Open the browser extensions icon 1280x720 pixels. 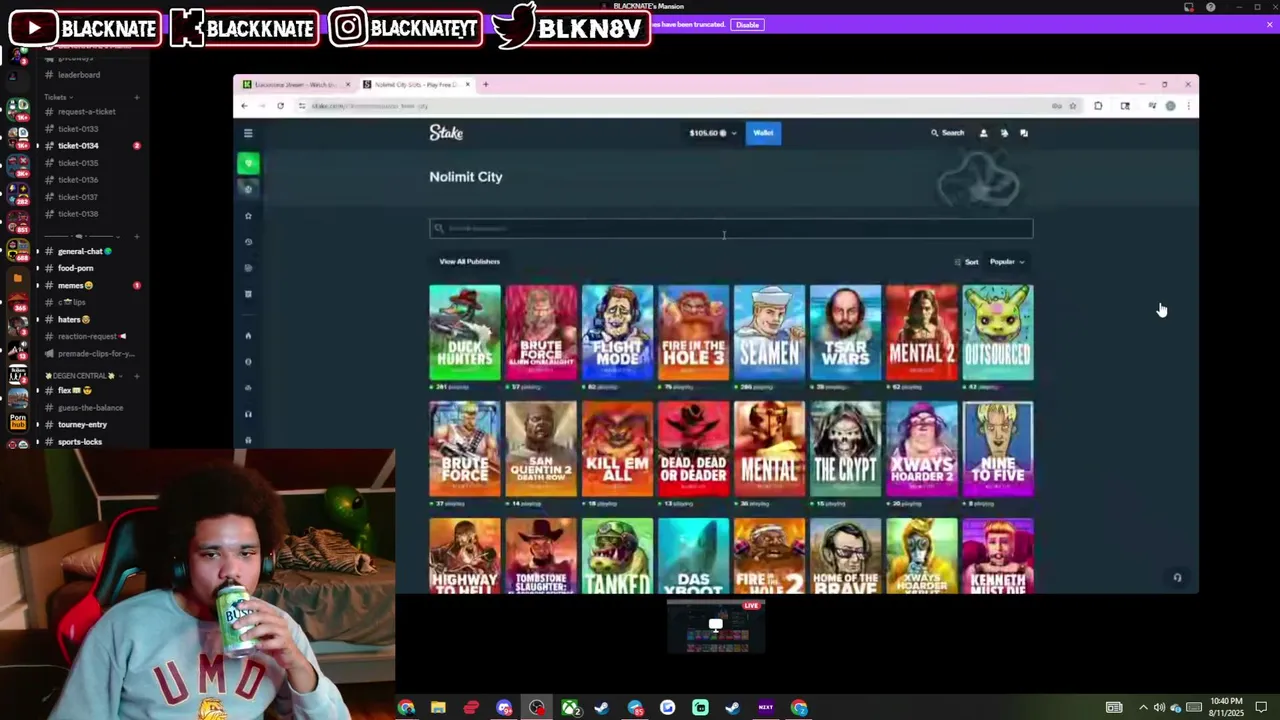point(1098,106)
